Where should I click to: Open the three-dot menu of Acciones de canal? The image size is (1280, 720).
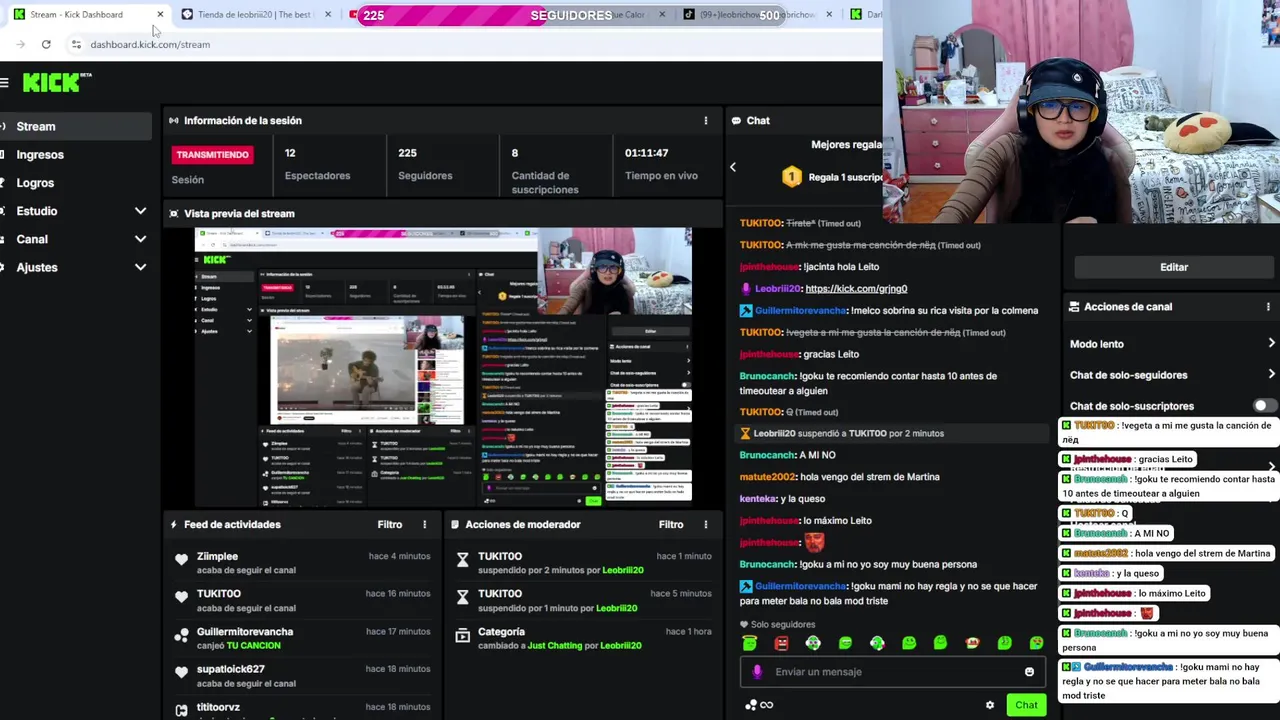(x=1268, y=307)
